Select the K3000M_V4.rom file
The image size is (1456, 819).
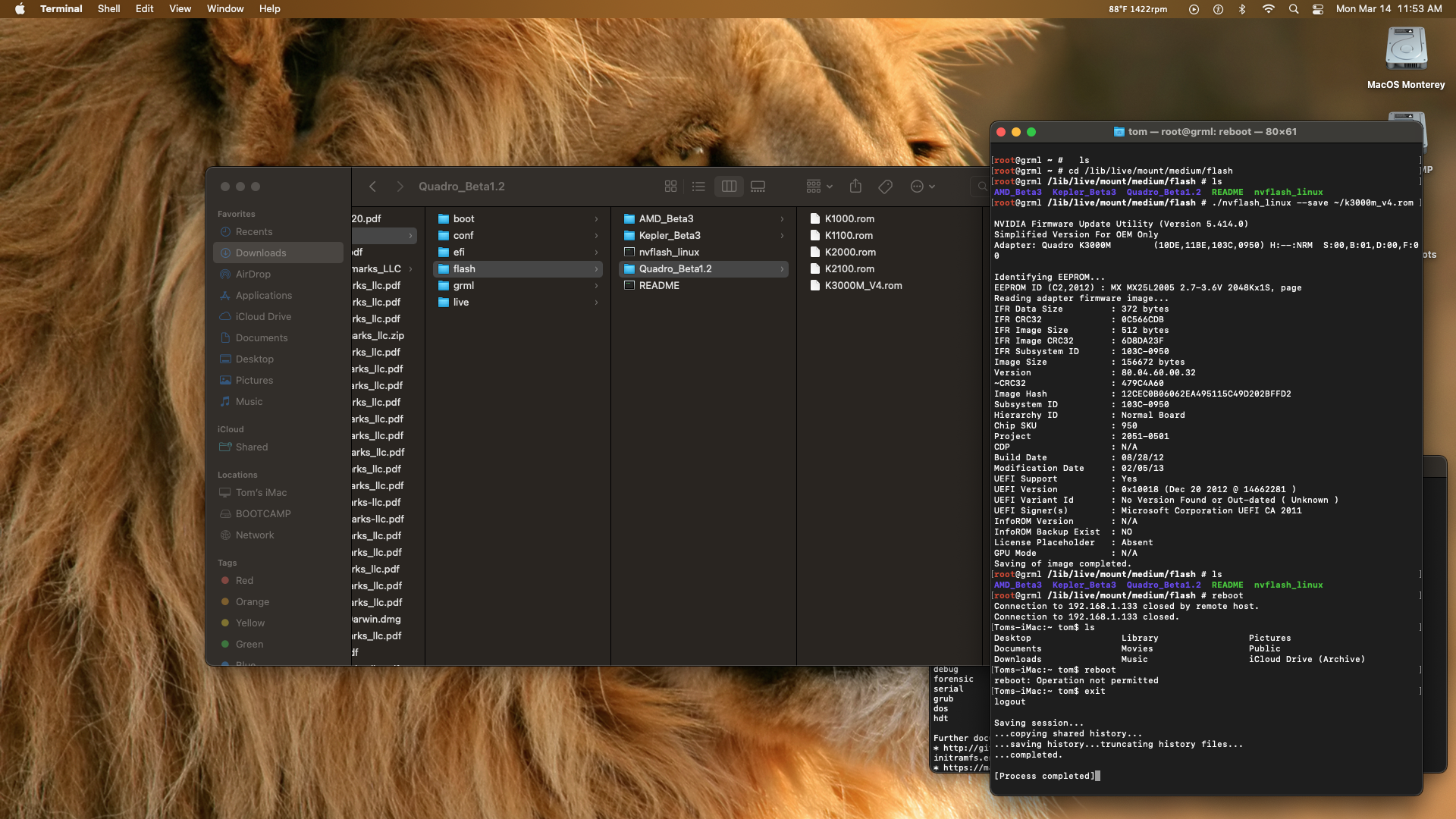[x=863, y=286]
